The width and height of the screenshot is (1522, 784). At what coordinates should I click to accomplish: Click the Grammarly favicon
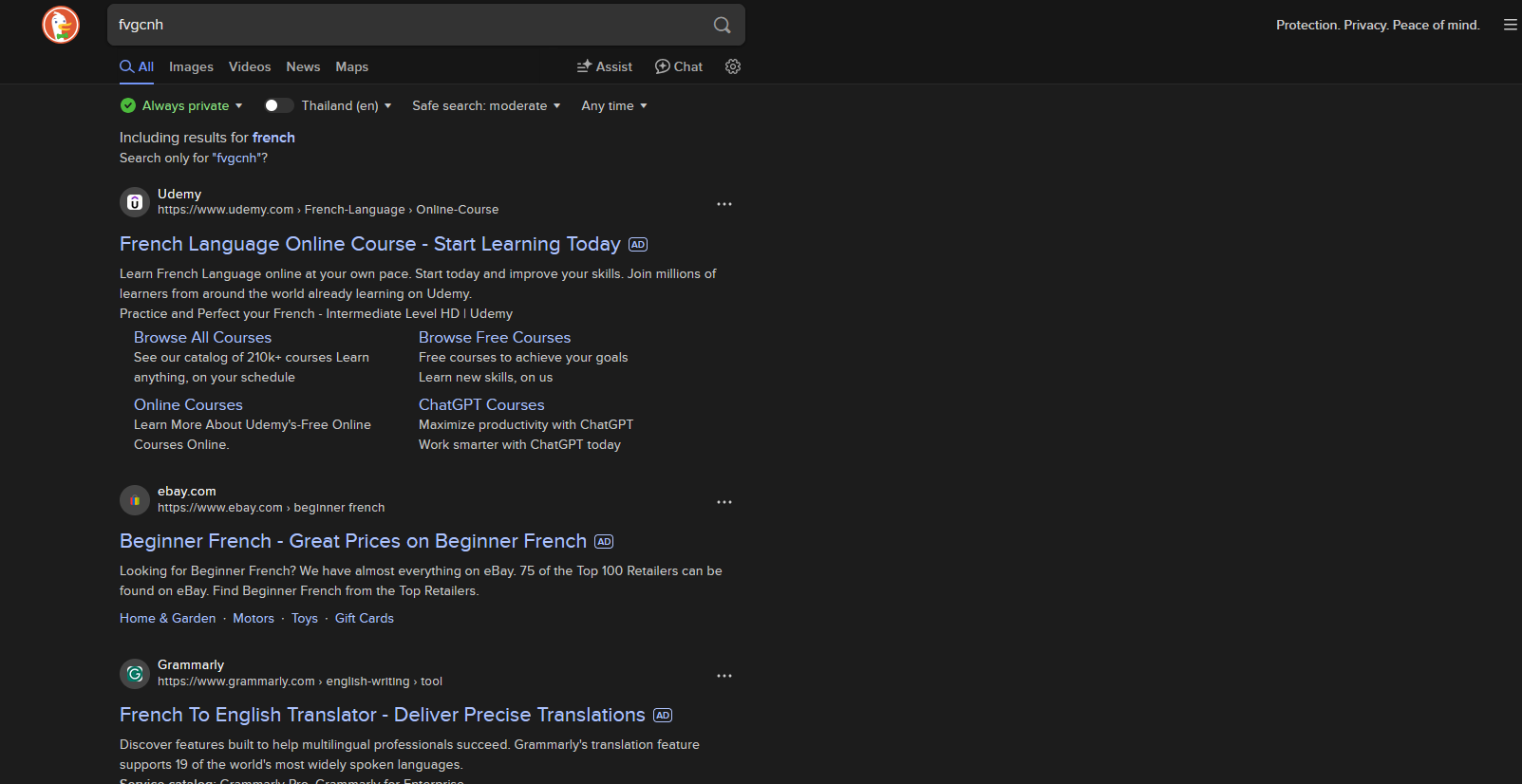135,674
